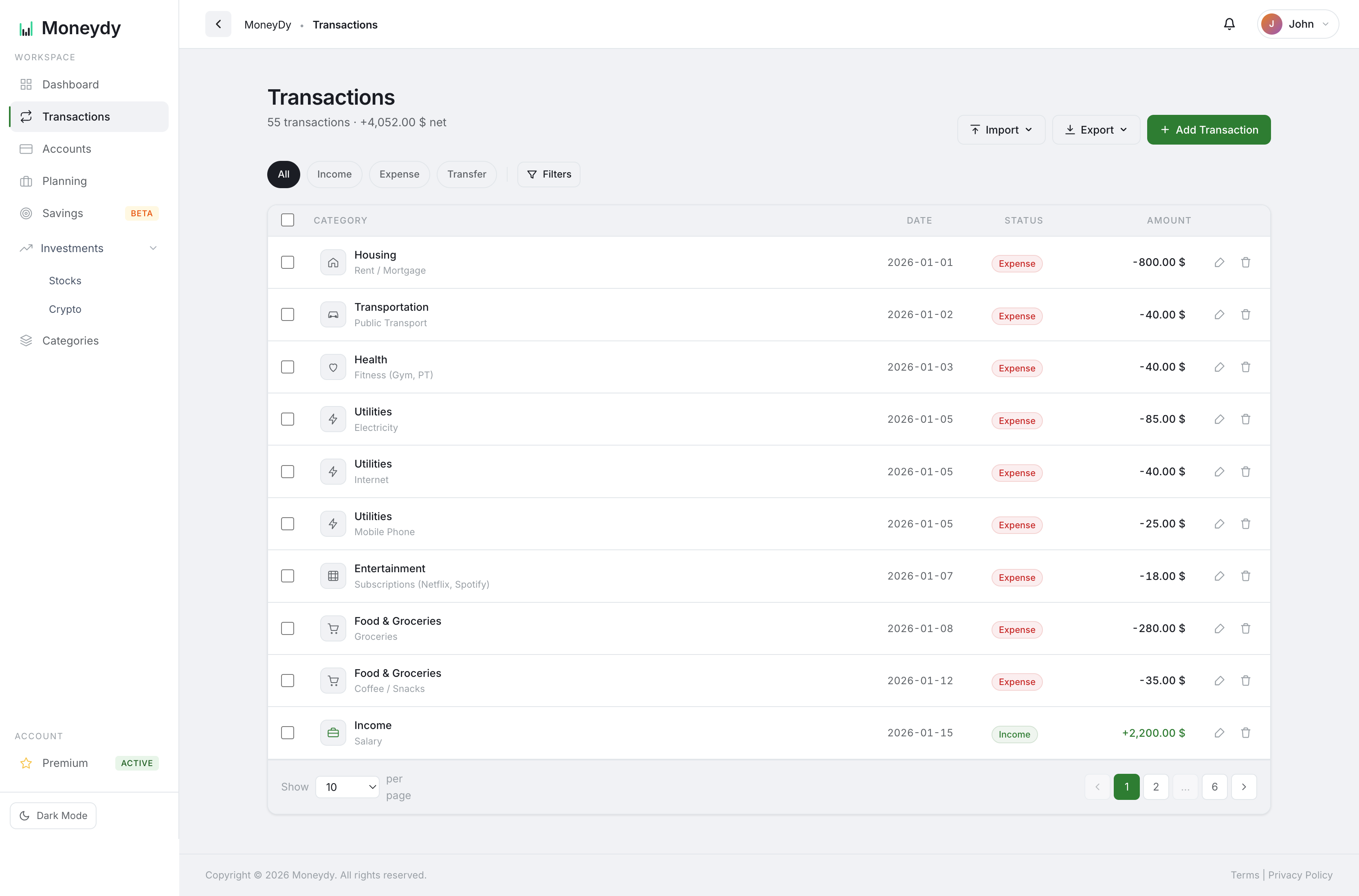Delete the Utilities Mobile Phone transaction
This screenshot has width=1359, height=896.
click(x=1246, y=524)
